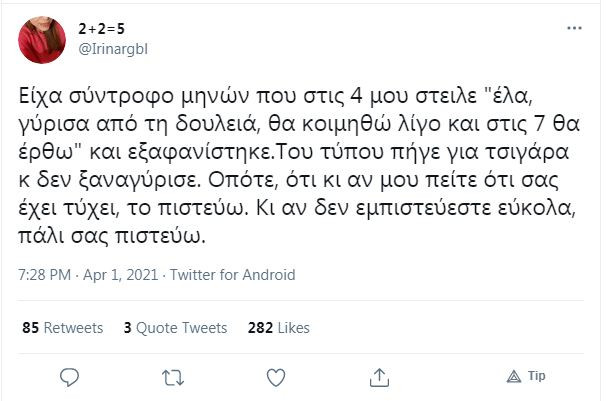Click the Tip money icon
This screenshot has height=401, width=607.
514,377
